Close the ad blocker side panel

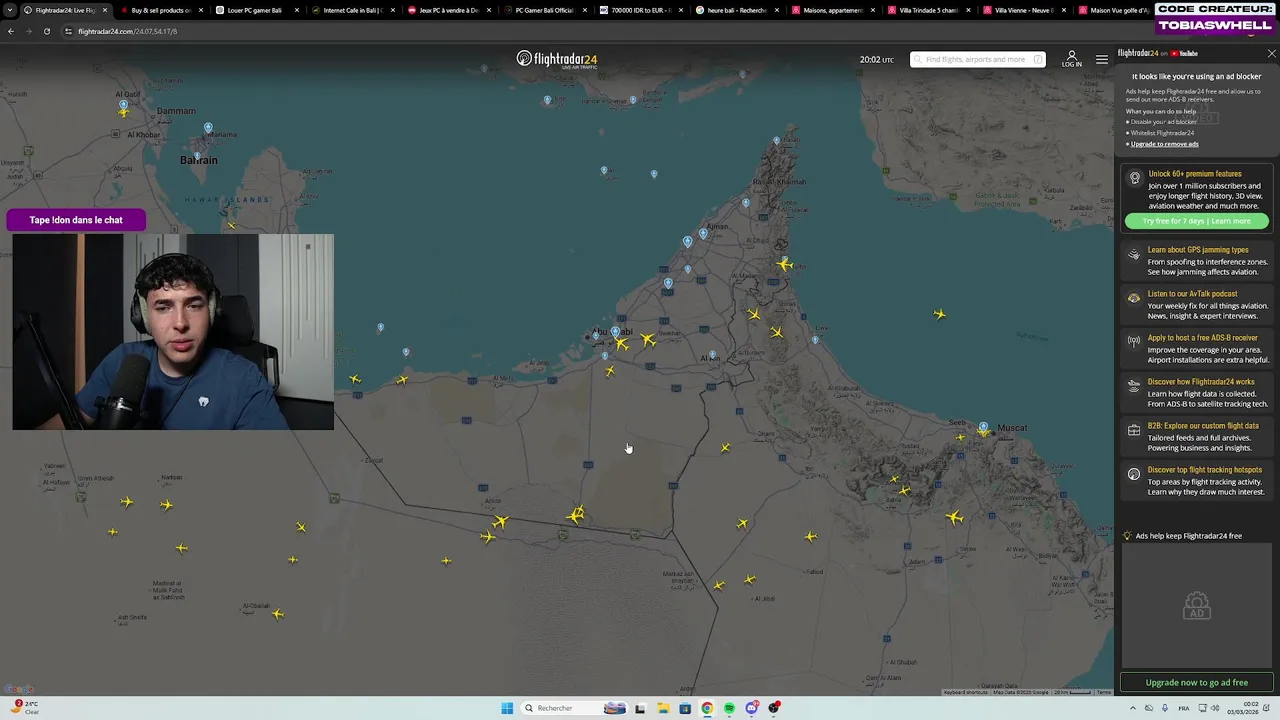1271,53
